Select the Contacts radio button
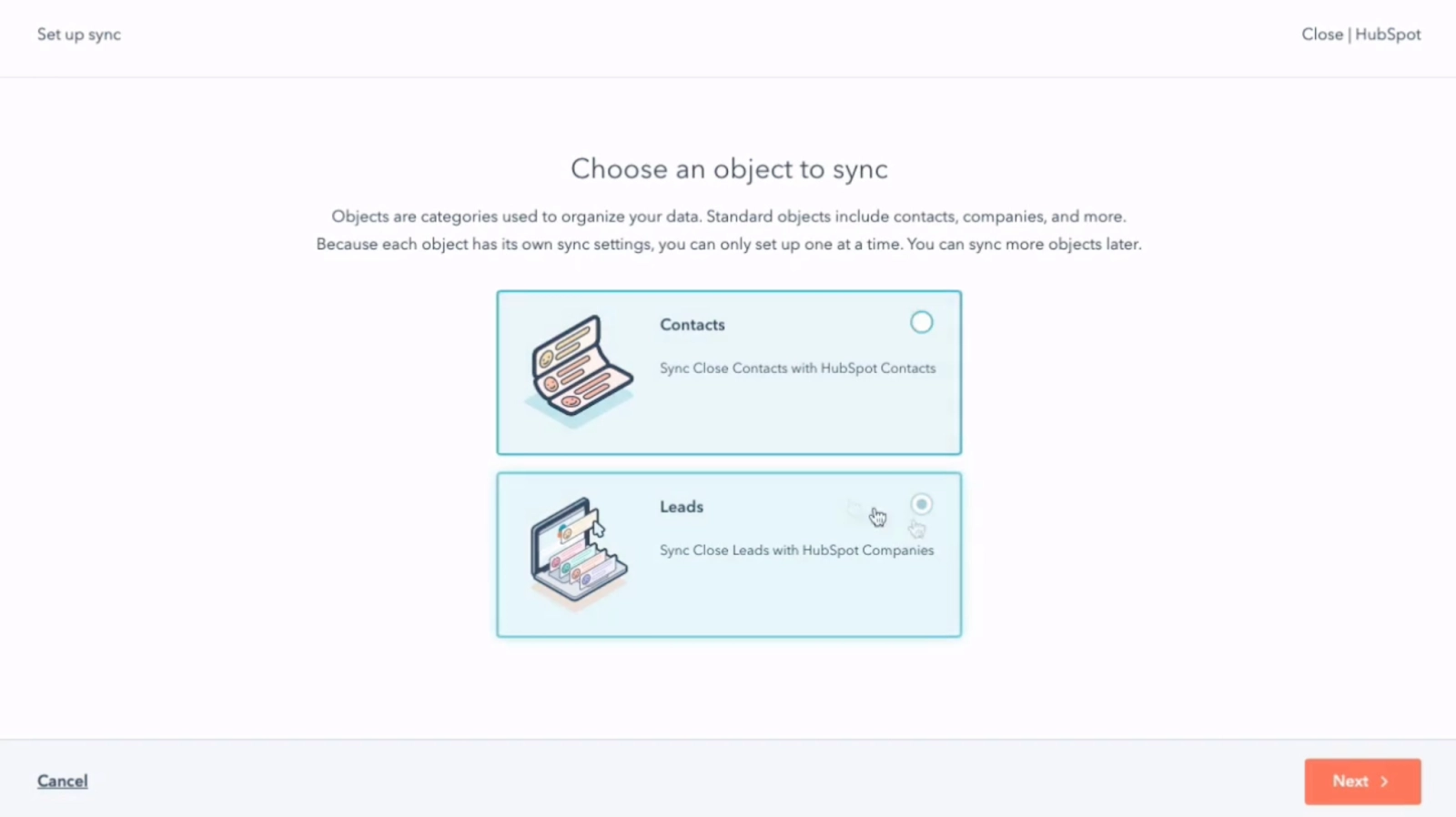 click(921, 322)
